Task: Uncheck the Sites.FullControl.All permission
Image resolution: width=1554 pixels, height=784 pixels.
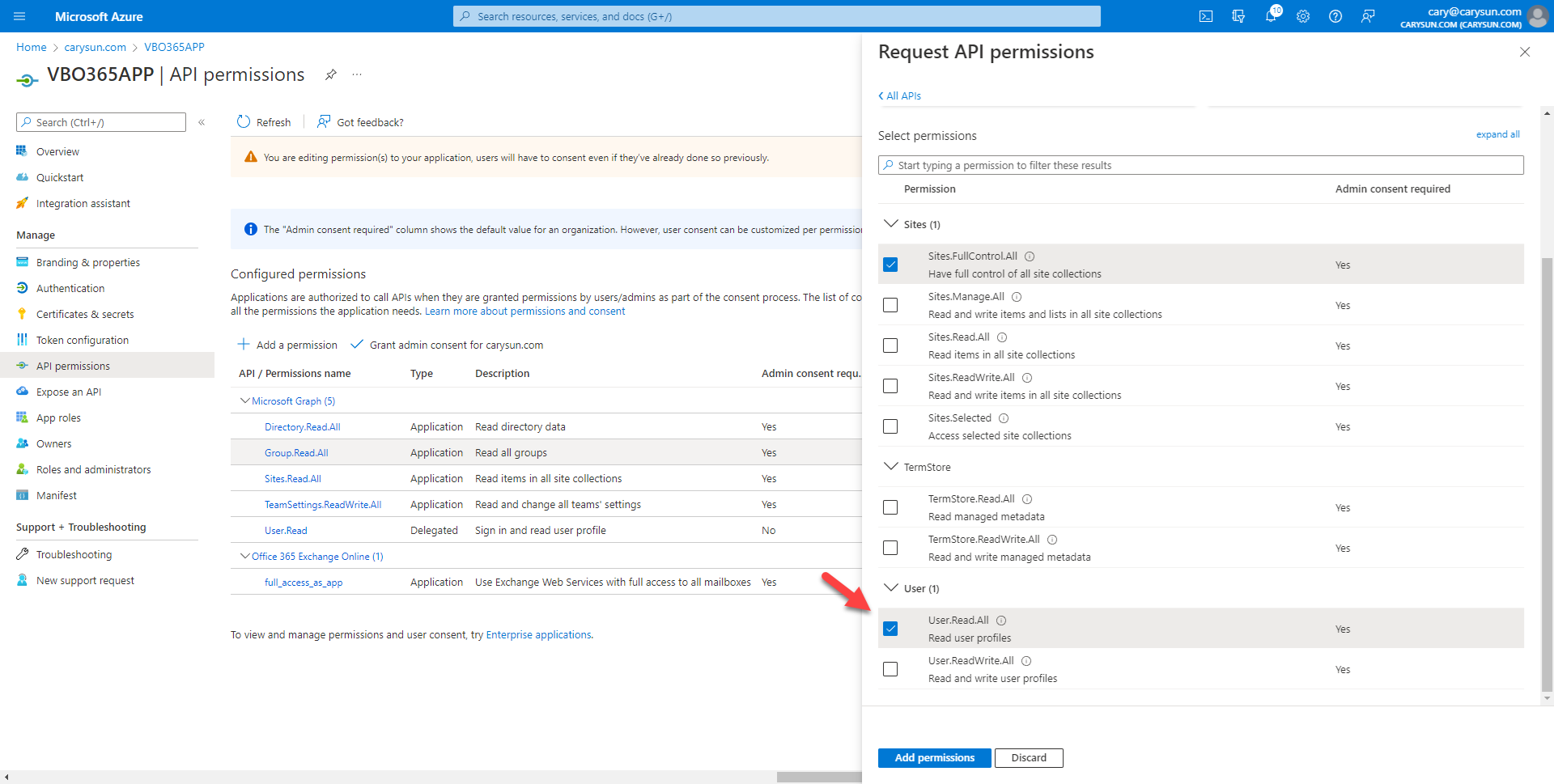Action: (x=890, y=265)
